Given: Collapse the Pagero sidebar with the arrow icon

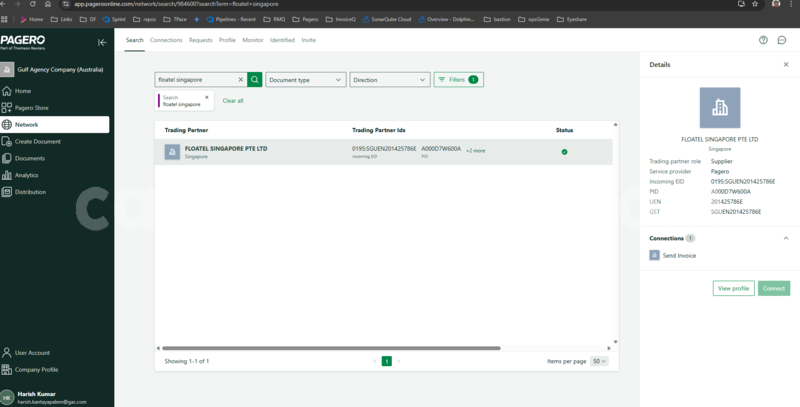Looking at the screenshot, I should tap(102, 42).
